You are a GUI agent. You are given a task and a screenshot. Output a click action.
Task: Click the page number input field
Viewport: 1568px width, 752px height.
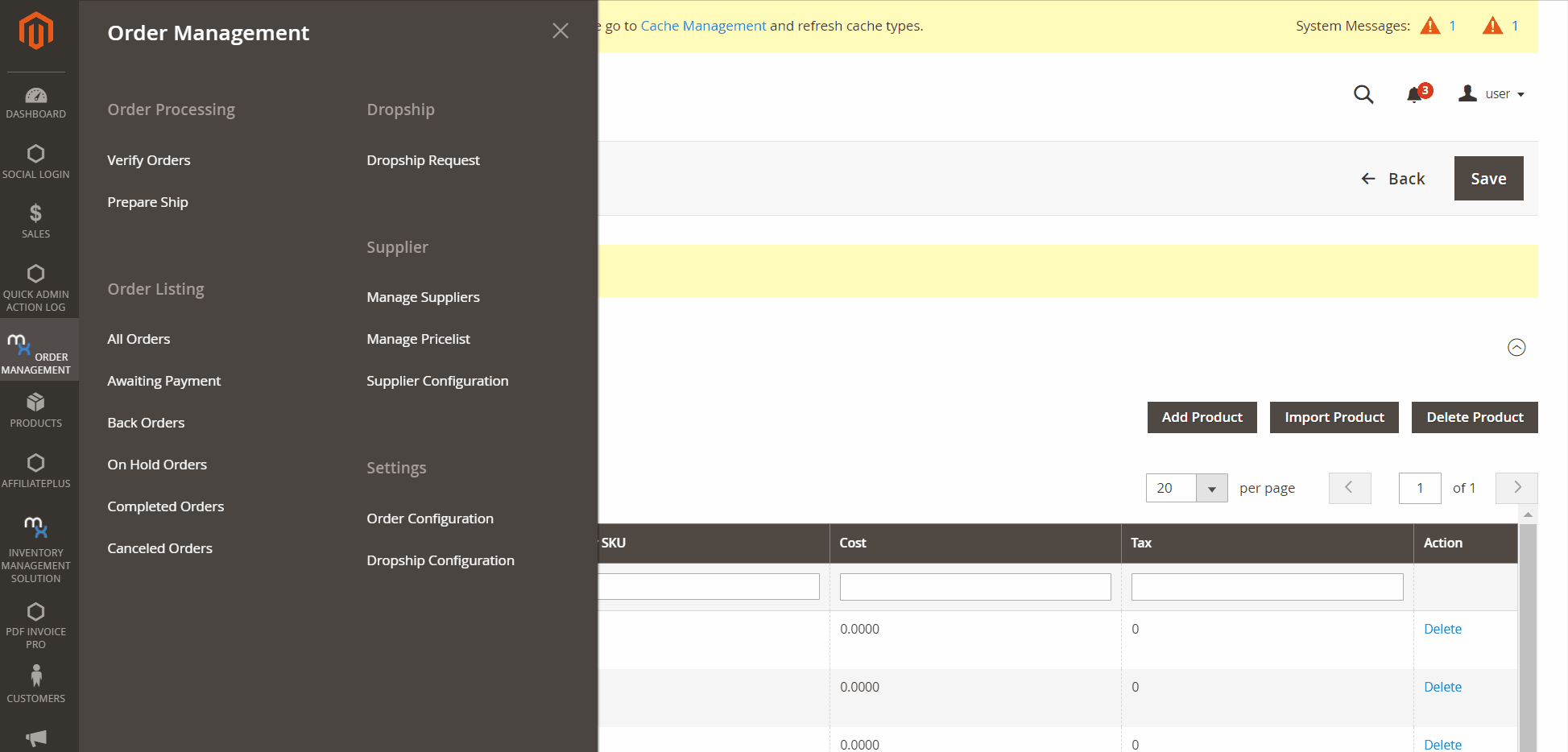(1420, 488)
